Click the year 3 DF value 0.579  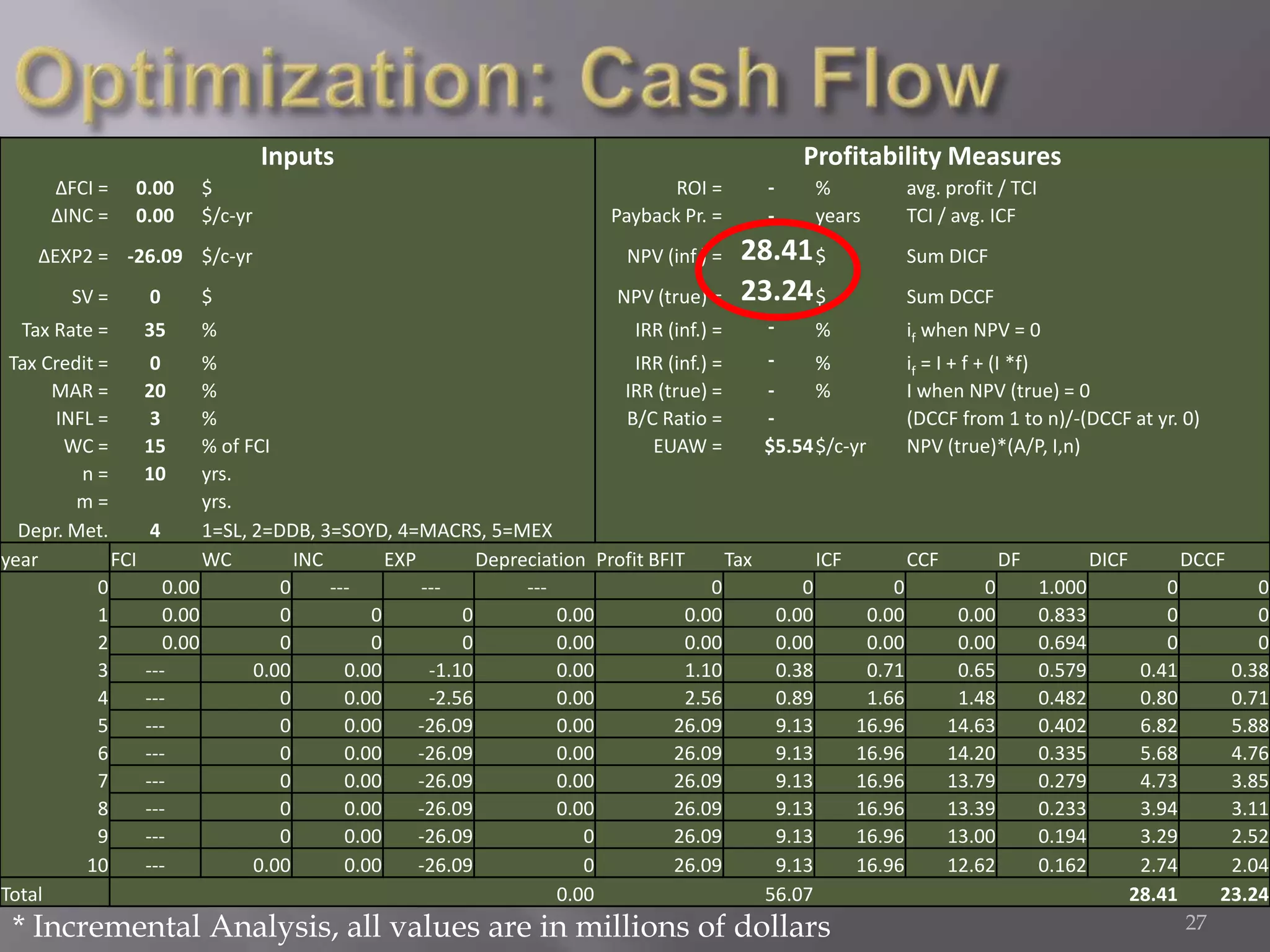[x=1062, y=670]
